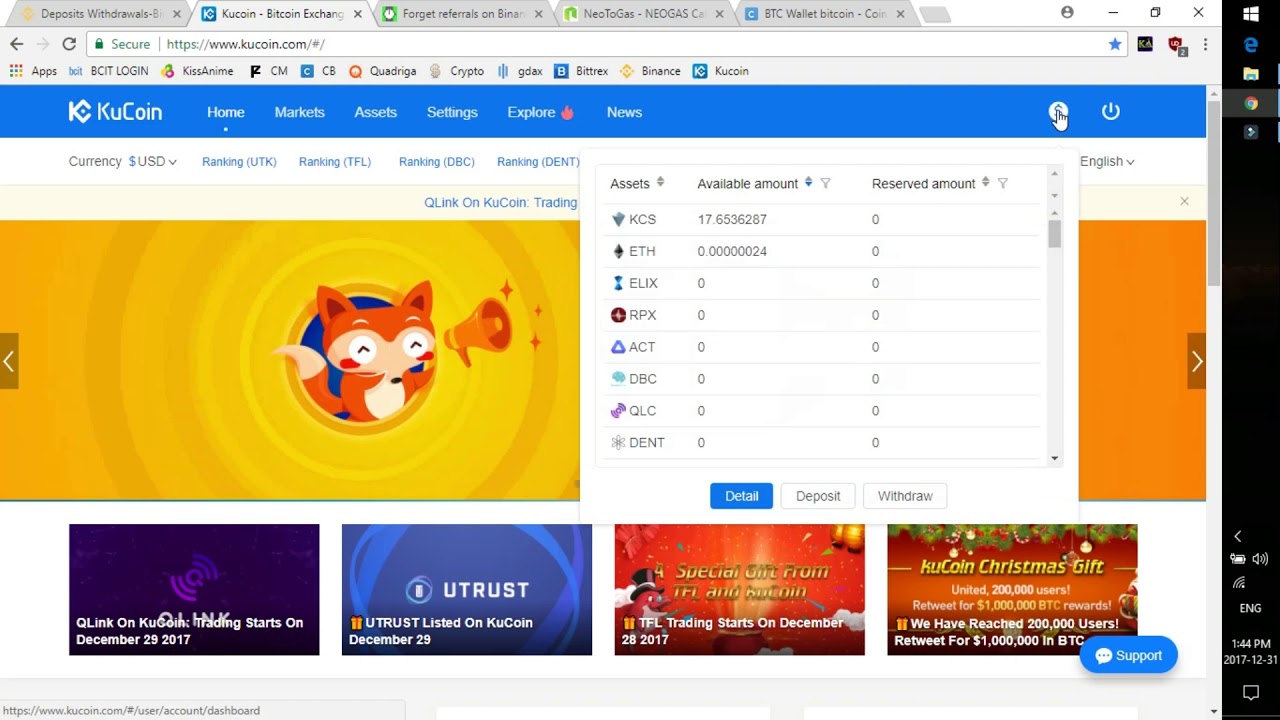Dismiss the QLink announcement bar
The height and width of the screenshot is (720, 1280).
point(1184,201)
